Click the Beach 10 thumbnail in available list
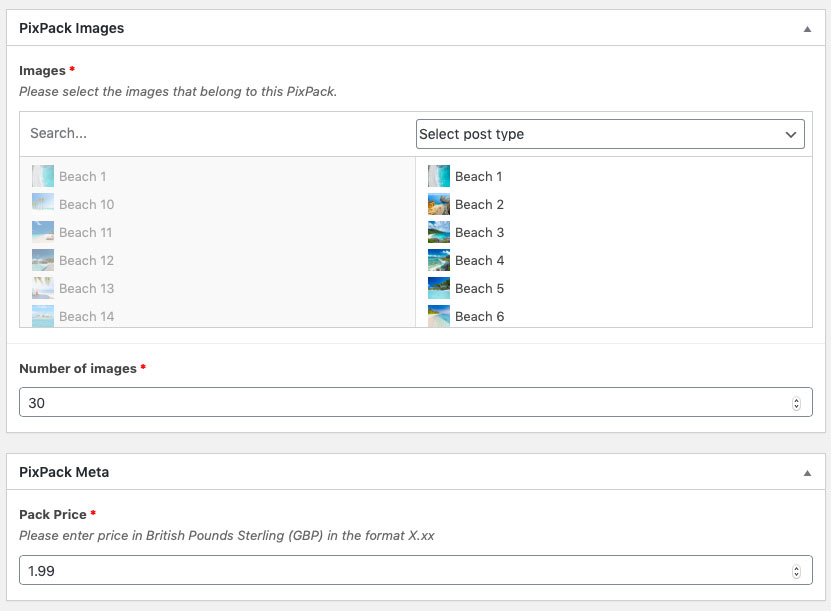 pyautogui.click(x=43, y=204)
